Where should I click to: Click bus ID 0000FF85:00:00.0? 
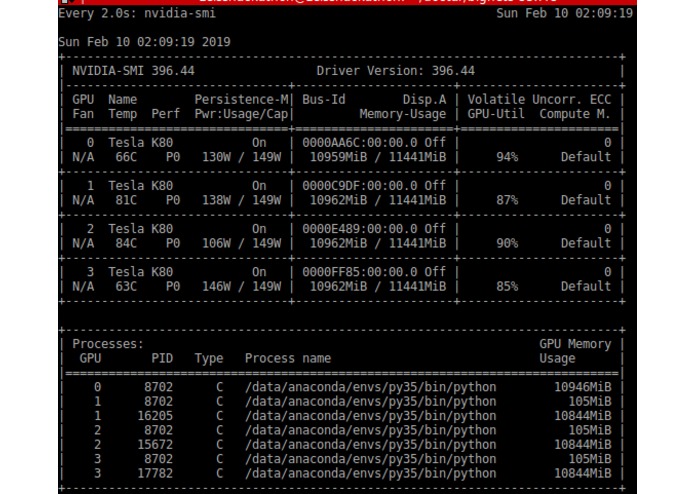[359, 272]
